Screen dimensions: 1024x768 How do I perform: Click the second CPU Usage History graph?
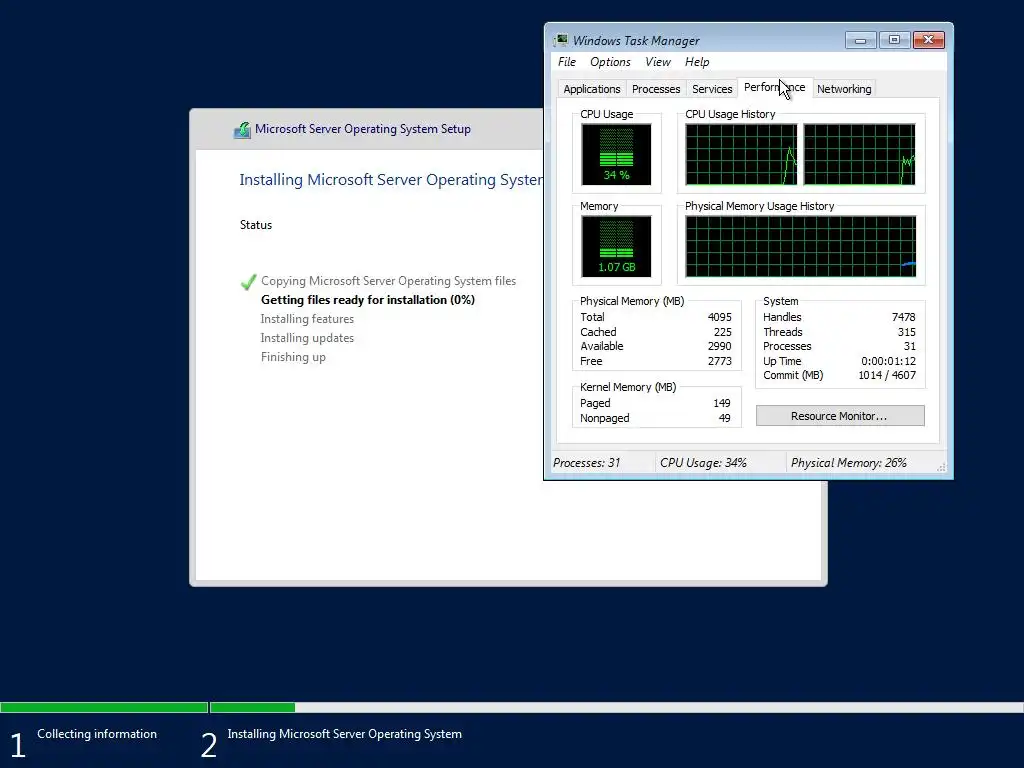859,155
